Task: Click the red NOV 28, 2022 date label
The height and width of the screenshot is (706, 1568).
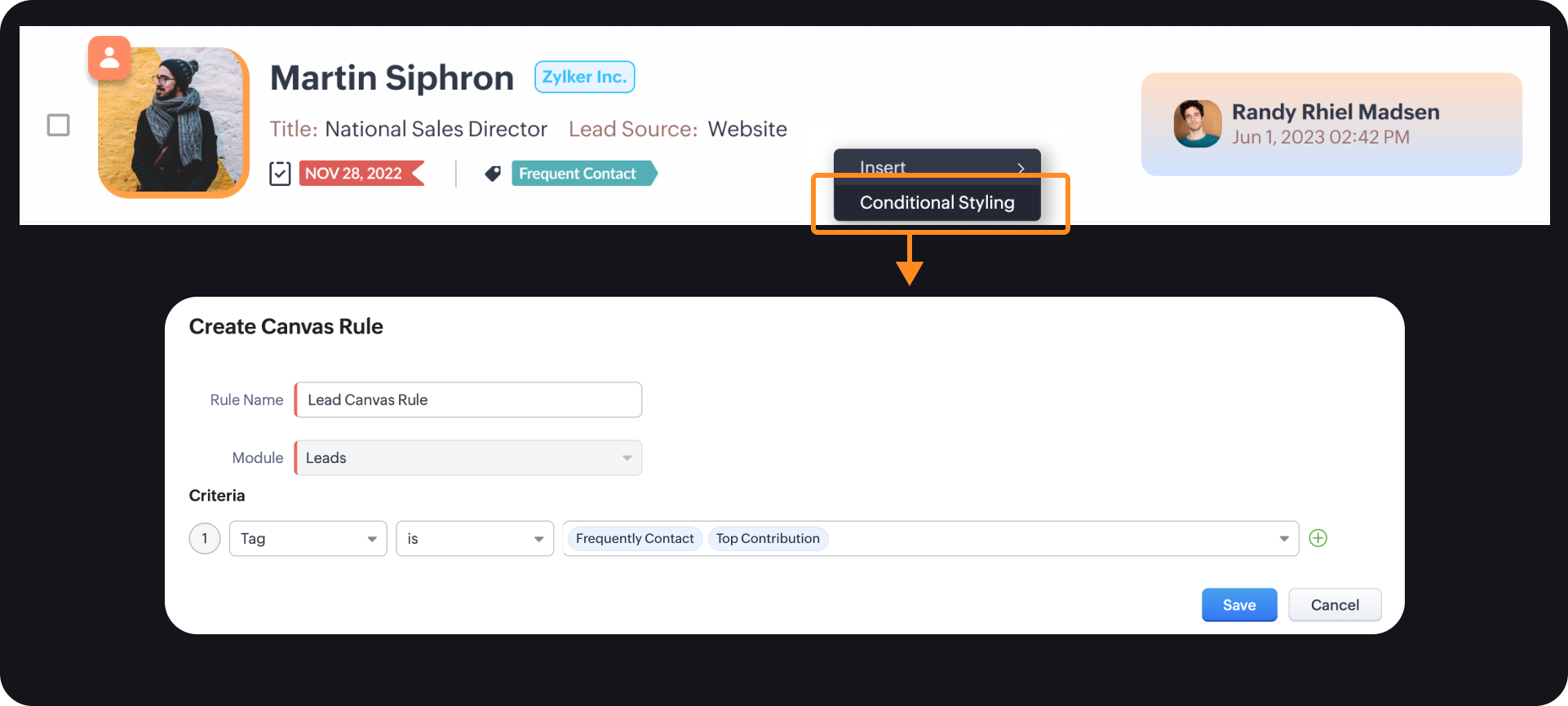Action: (354, 174)
